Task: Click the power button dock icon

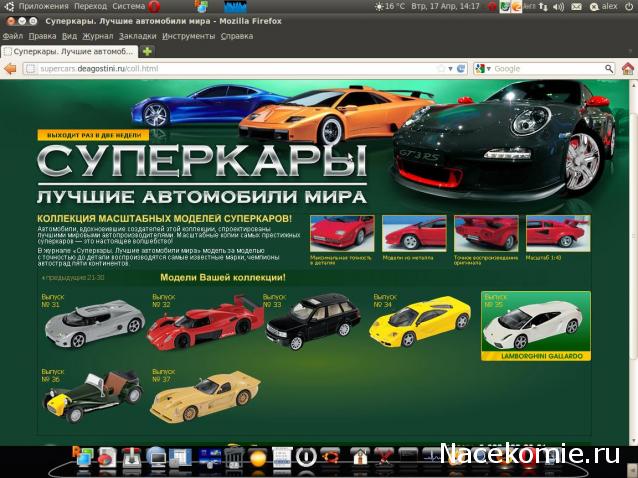Action: 306,457
